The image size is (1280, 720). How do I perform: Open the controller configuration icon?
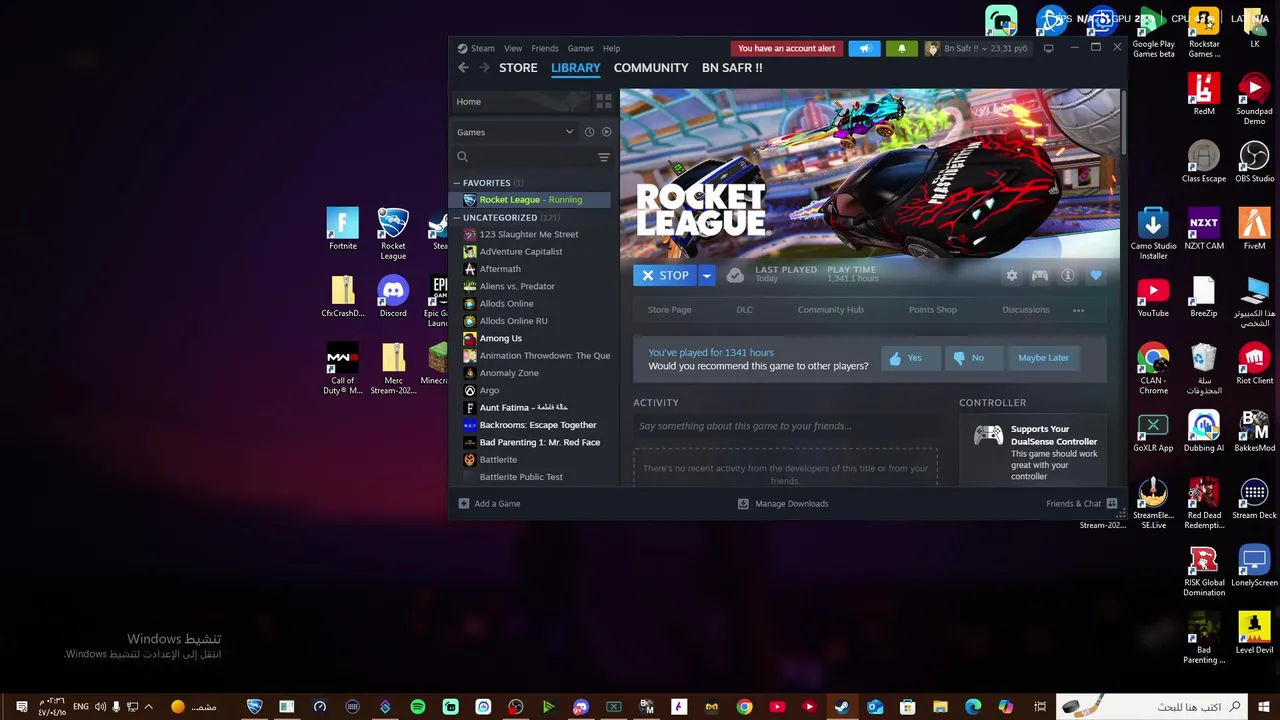coord(1040,276)
